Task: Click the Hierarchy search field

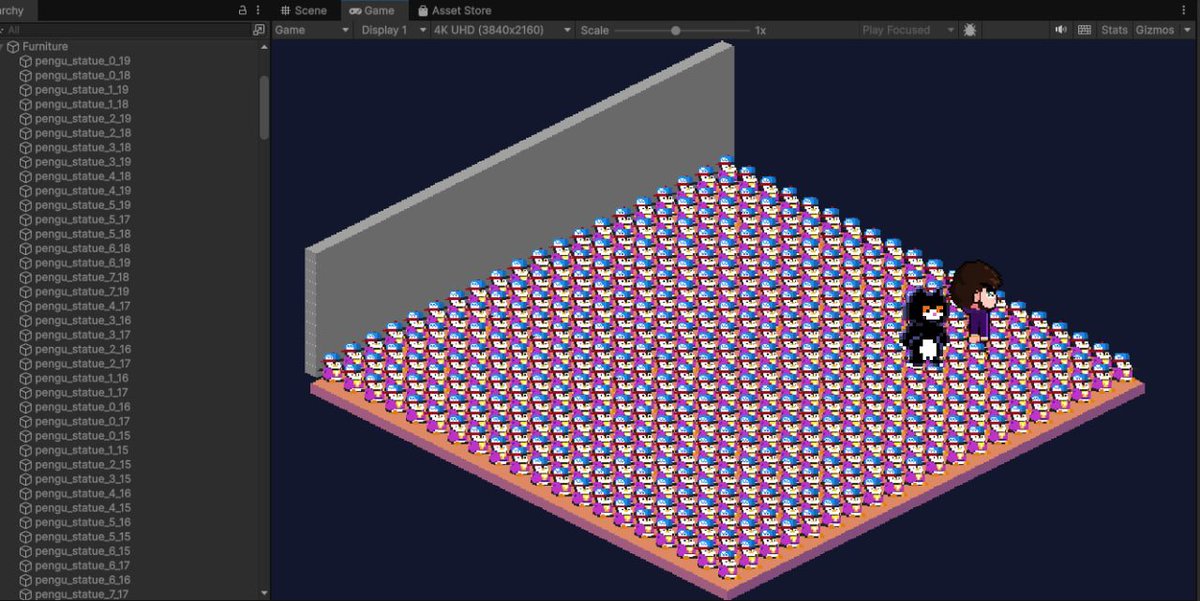Action: tap(125, 30)
